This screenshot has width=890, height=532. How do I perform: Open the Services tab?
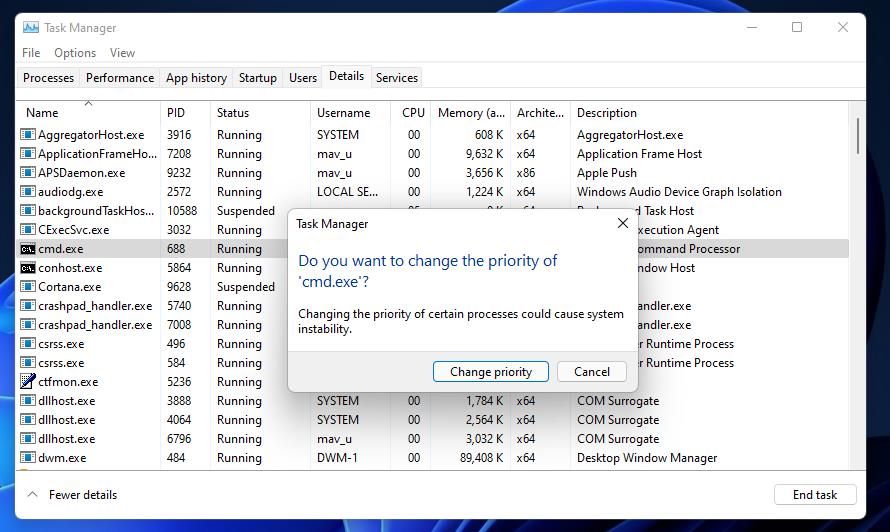(x=397, y=78)
